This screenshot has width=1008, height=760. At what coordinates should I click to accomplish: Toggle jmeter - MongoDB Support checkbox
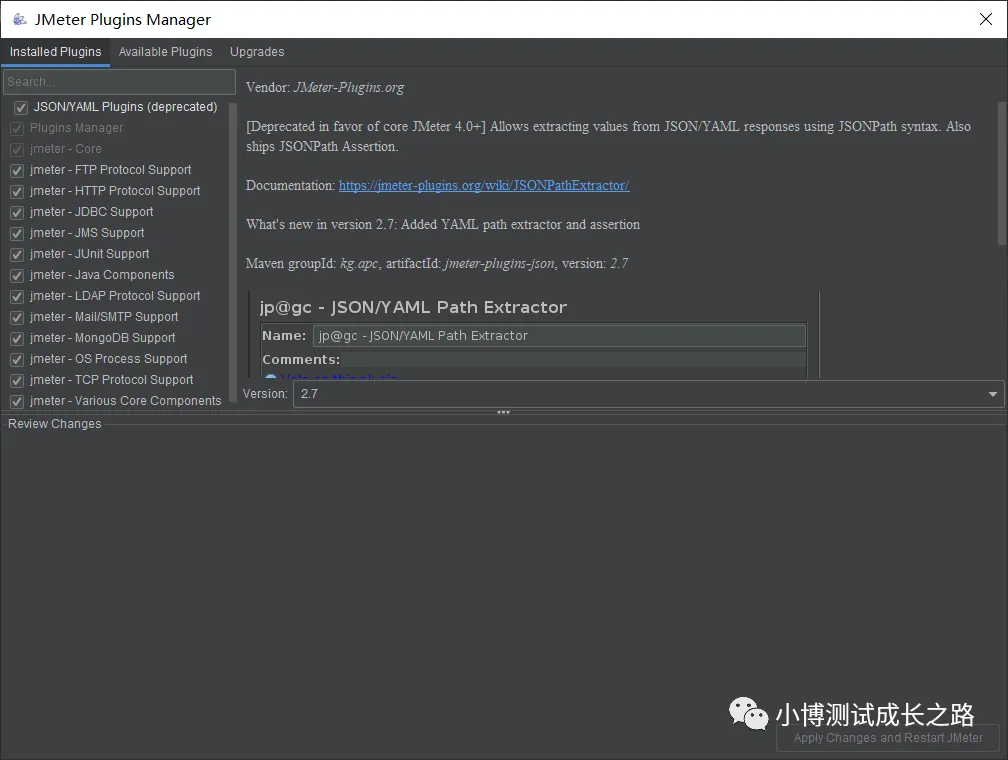[x=17, y=339]
